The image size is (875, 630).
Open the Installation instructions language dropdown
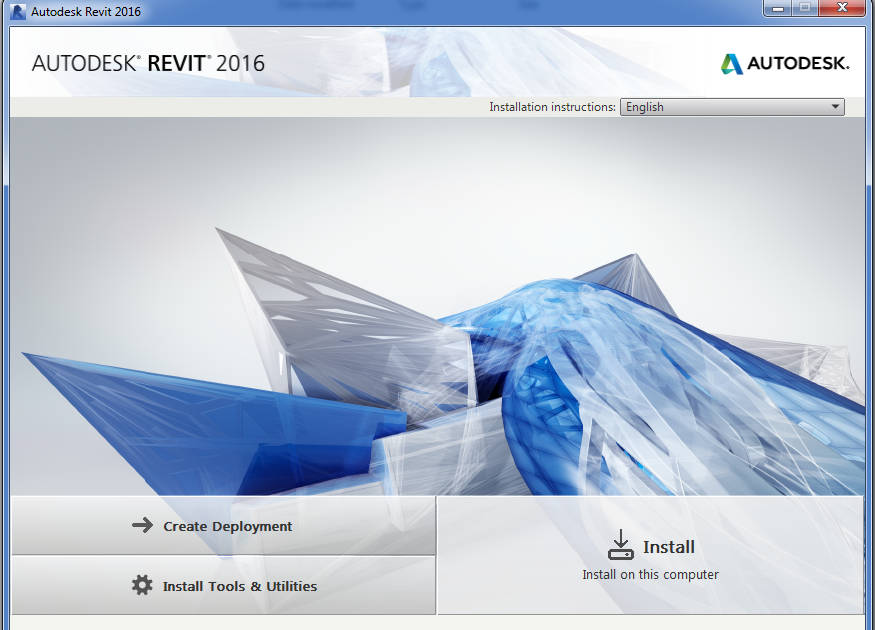tap(732, 107)
